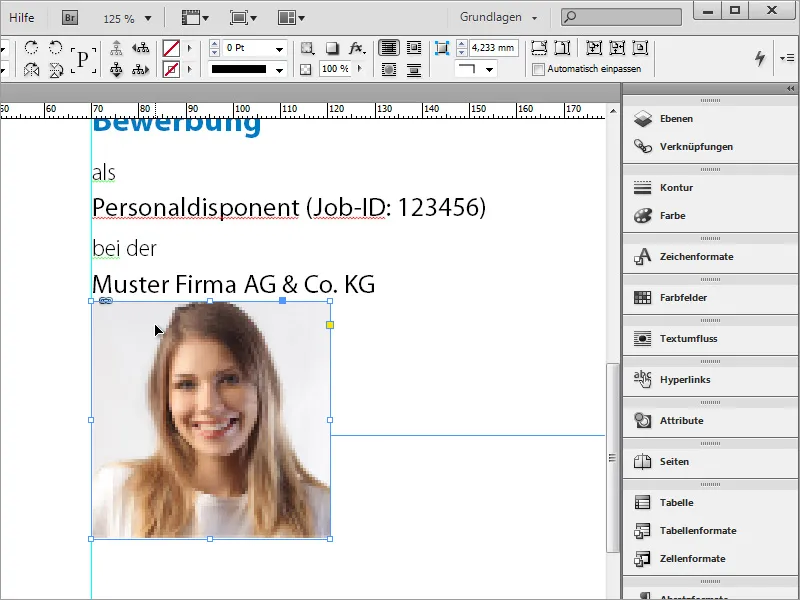The image size is (800, 600).
Task: Collapse the panel dock with double arrows
Action: pos(790,89)
